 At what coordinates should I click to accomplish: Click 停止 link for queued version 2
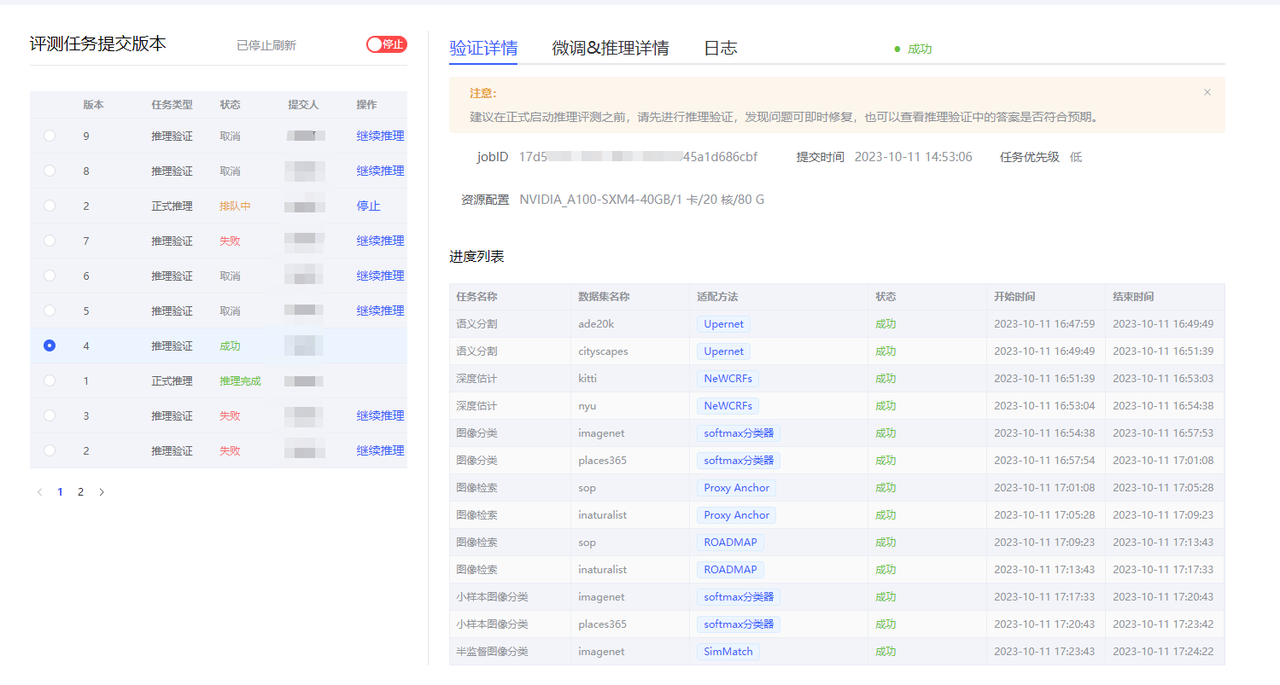tap(368, 206)
